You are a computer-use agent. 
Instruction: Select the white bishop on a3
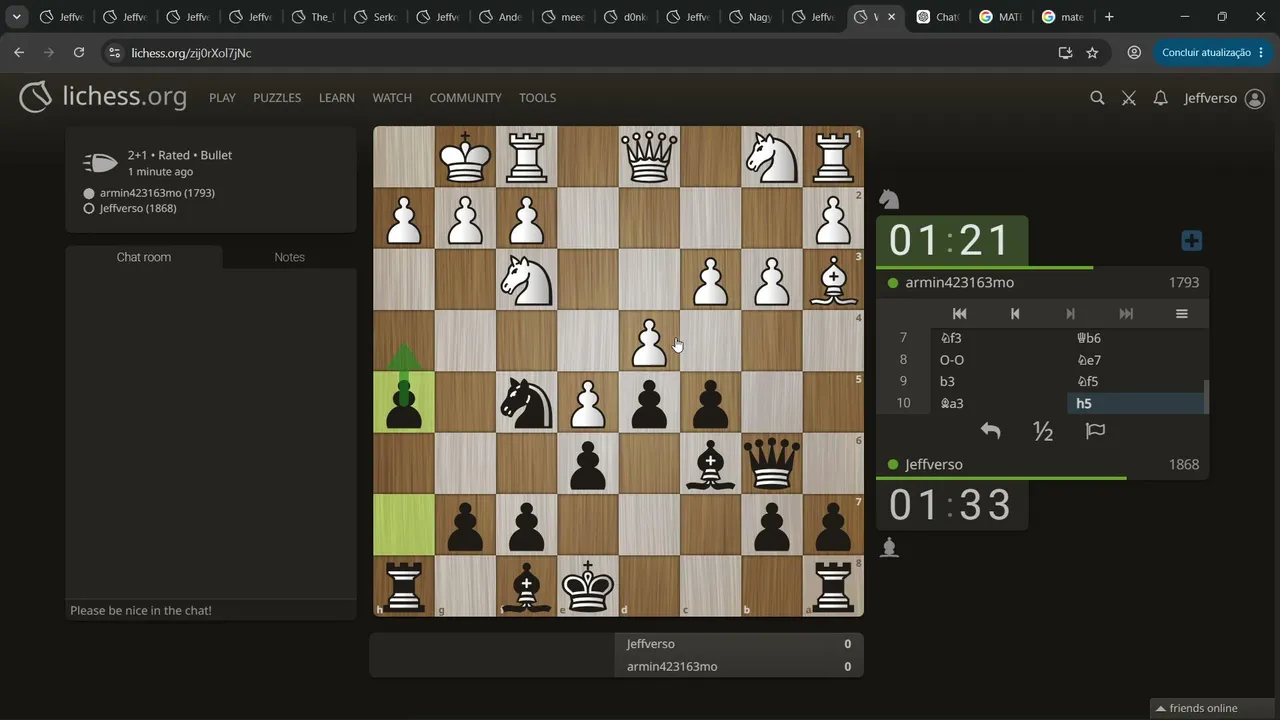pos(833,280)
